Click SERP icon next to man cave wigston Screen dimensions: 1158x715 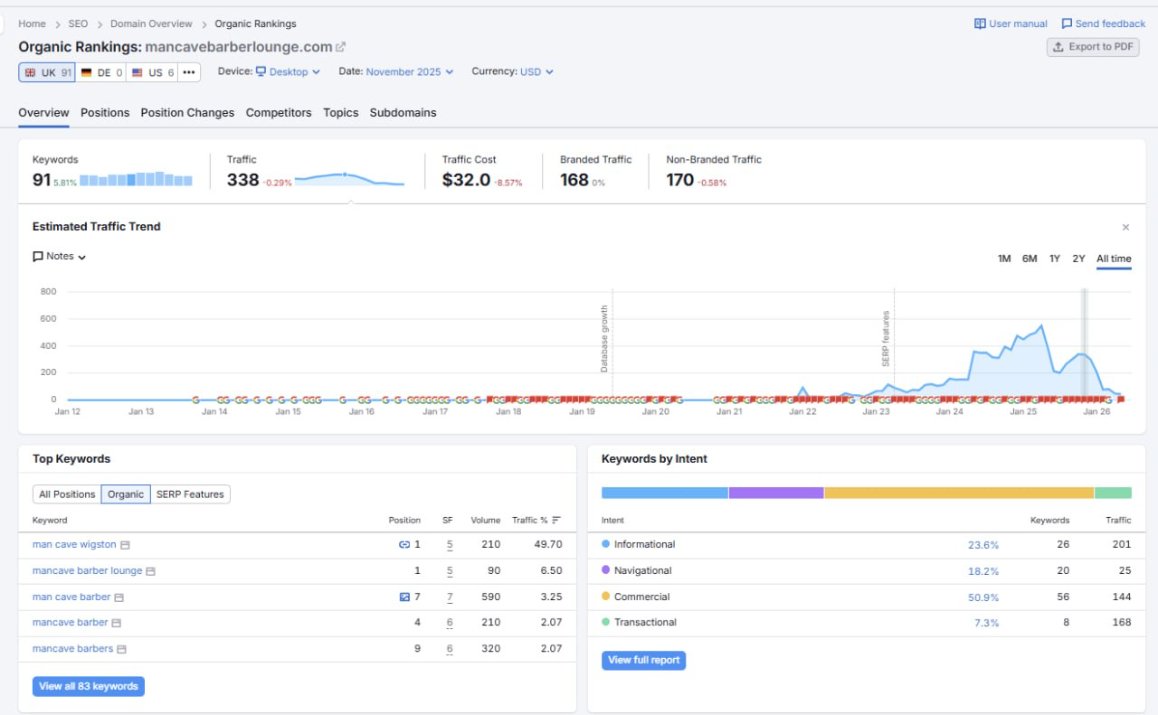126,545
